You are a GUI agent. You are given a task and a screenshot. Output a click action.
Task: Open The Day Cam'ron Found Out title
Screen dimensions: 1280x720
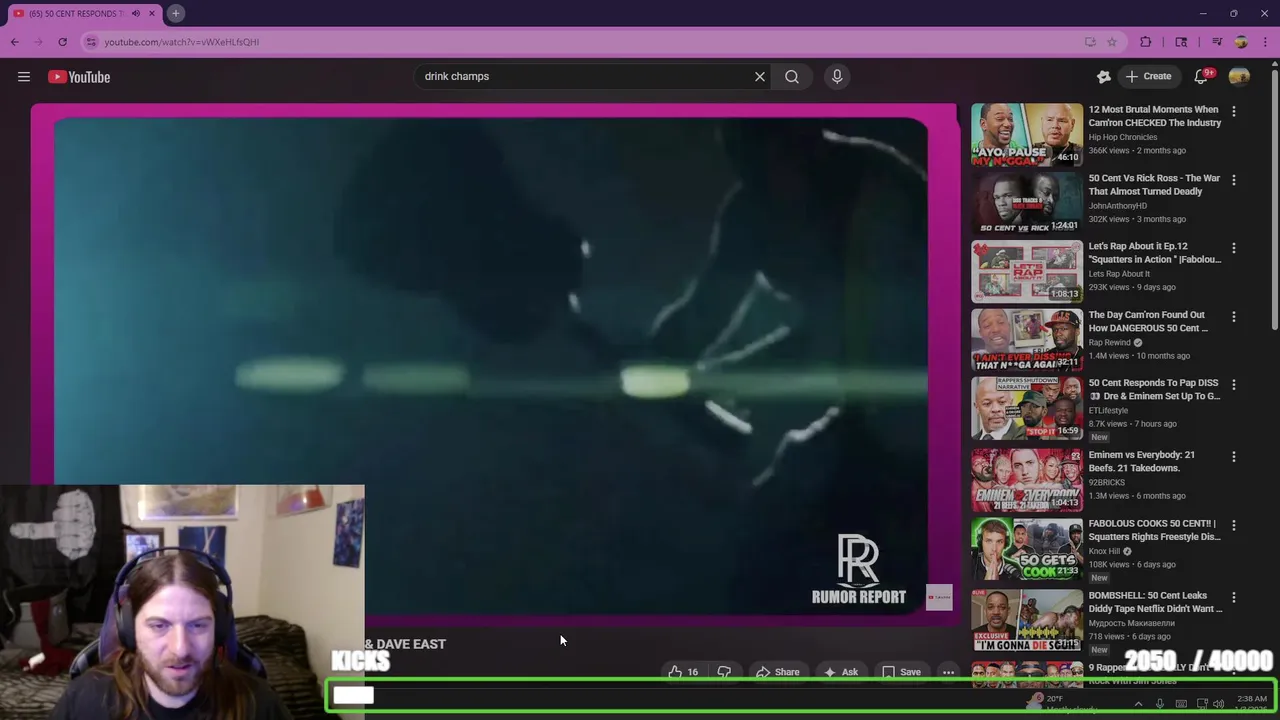pos(1148,321)
